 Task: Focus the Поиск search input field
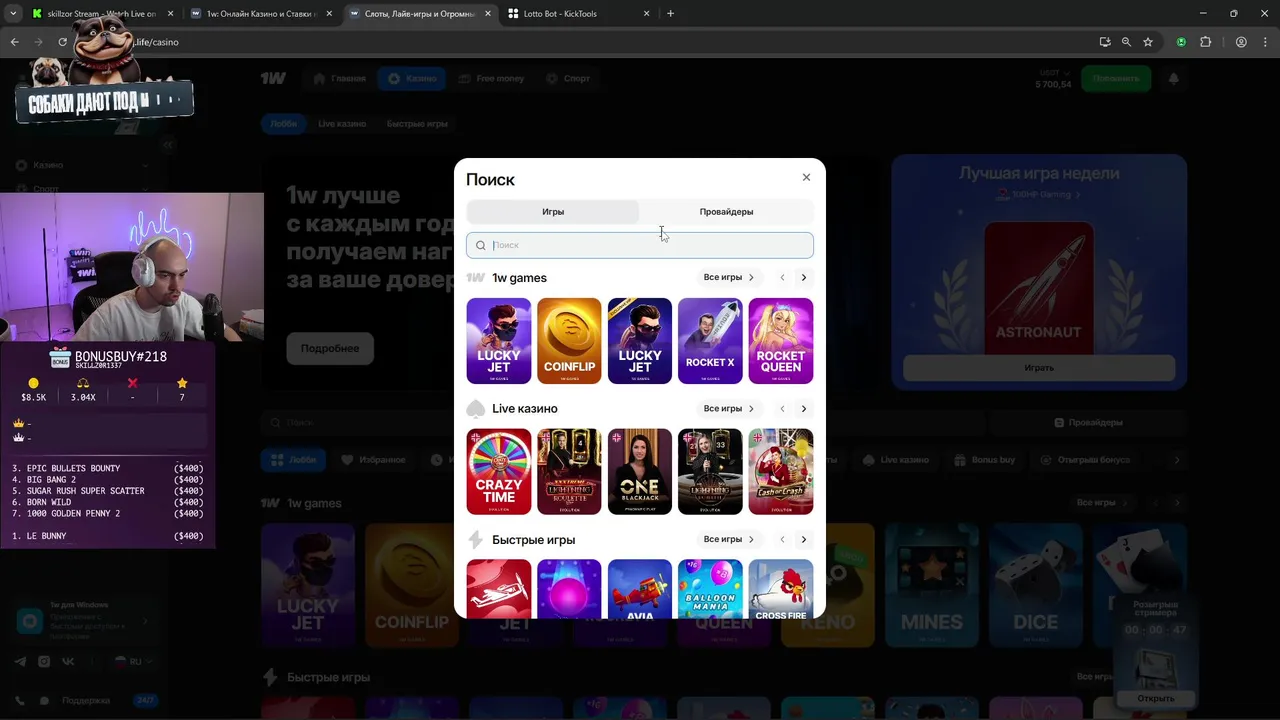(x=640, y=245)
